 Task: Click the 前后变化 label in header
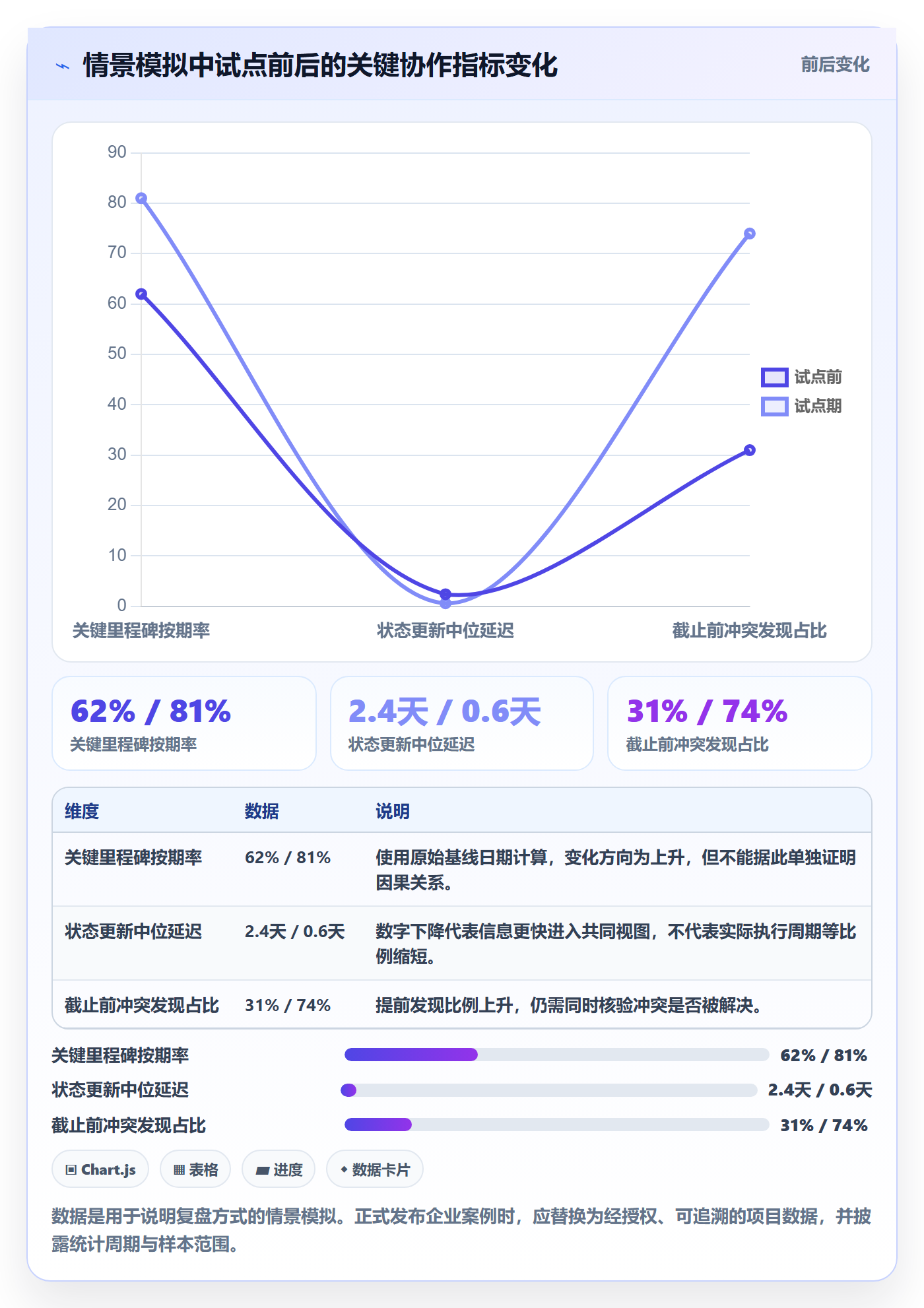point(835,65)
